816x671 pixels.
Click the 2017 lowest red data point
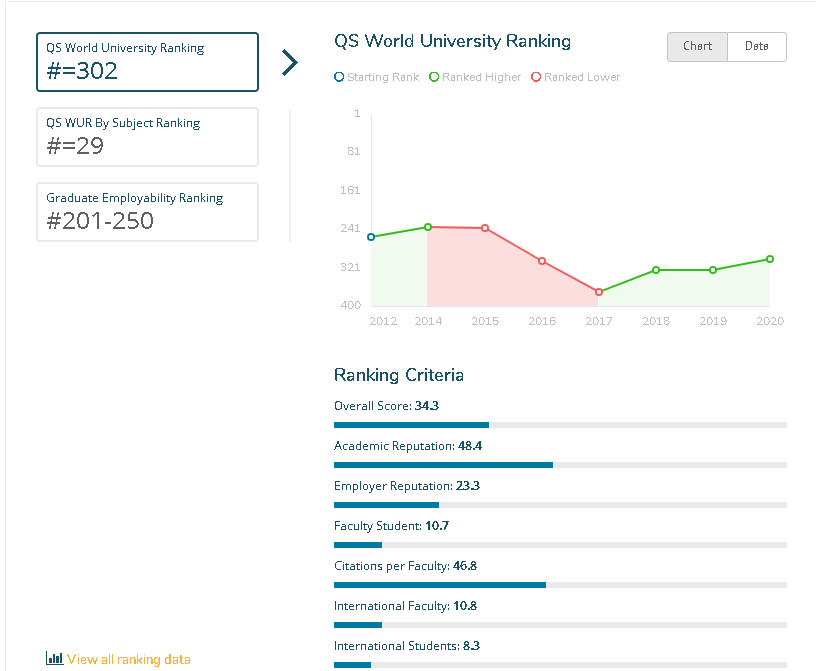pyautogui.click(x=599, y=292)
